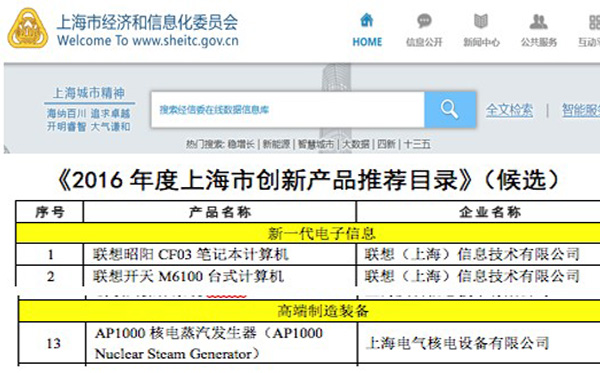Image resolution: width=600 pixels, height=373 pixels.
Task: Click the 信息公开 speech bubble icon
Action: [x=424, y=21]
